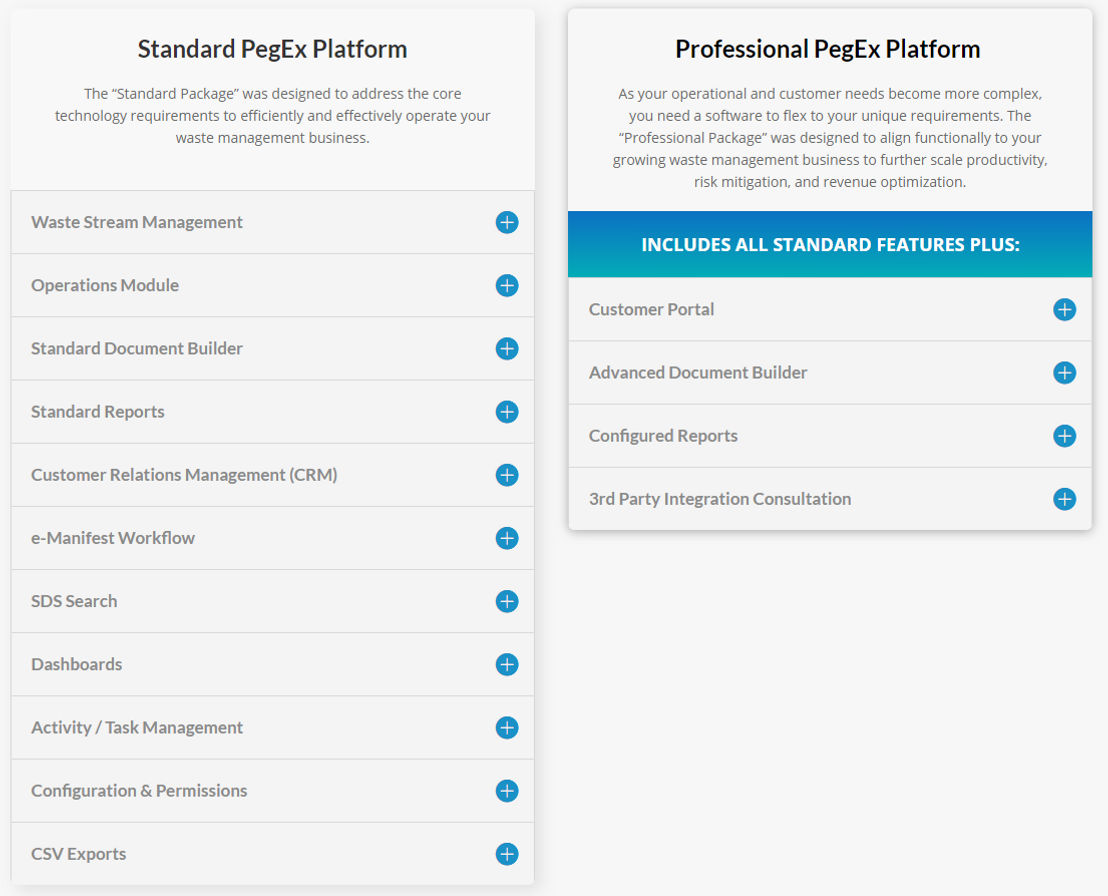This screenshot has height=896, width=1108.
Task: Click the CSV Exports label
Action: coord(78,854)
